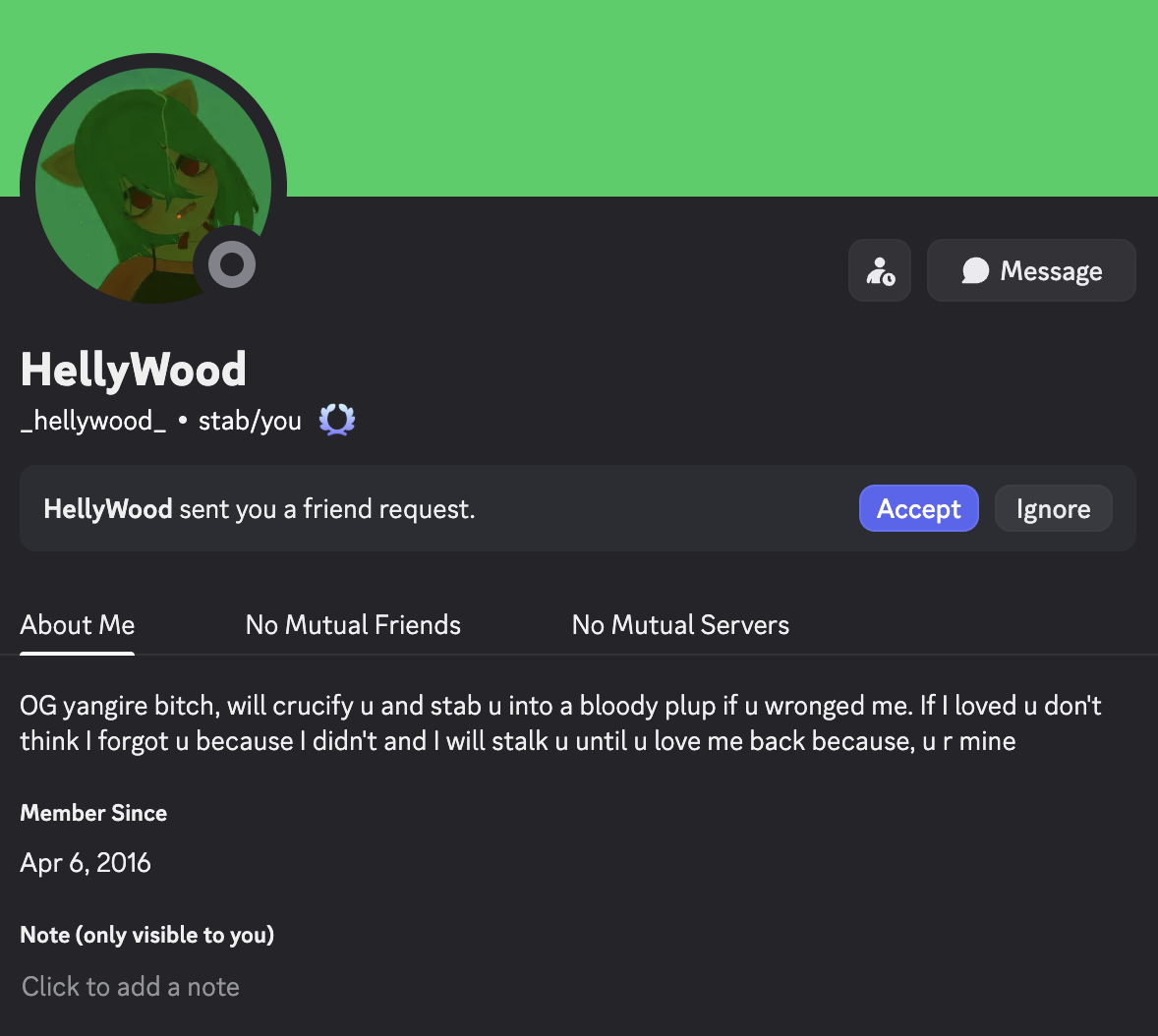Click the Member Since heading
1158x1036 pixels.
(93, 813)
